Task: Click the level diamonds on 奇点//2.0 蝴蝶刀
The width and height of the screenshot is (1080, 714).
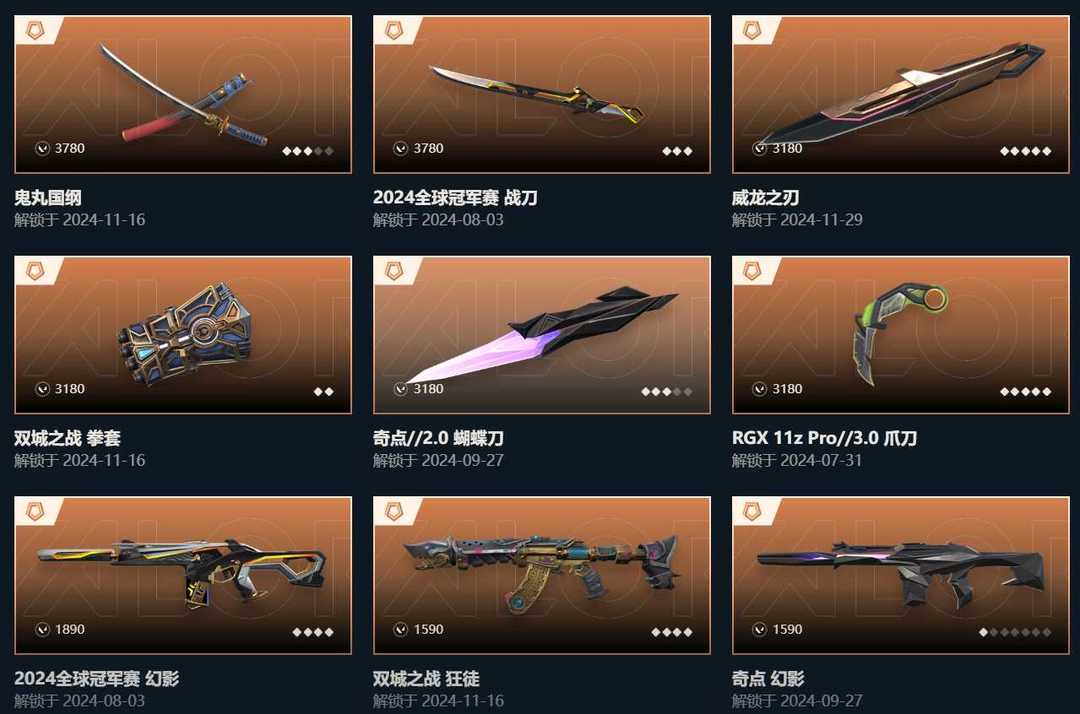Action: (667, 391)
